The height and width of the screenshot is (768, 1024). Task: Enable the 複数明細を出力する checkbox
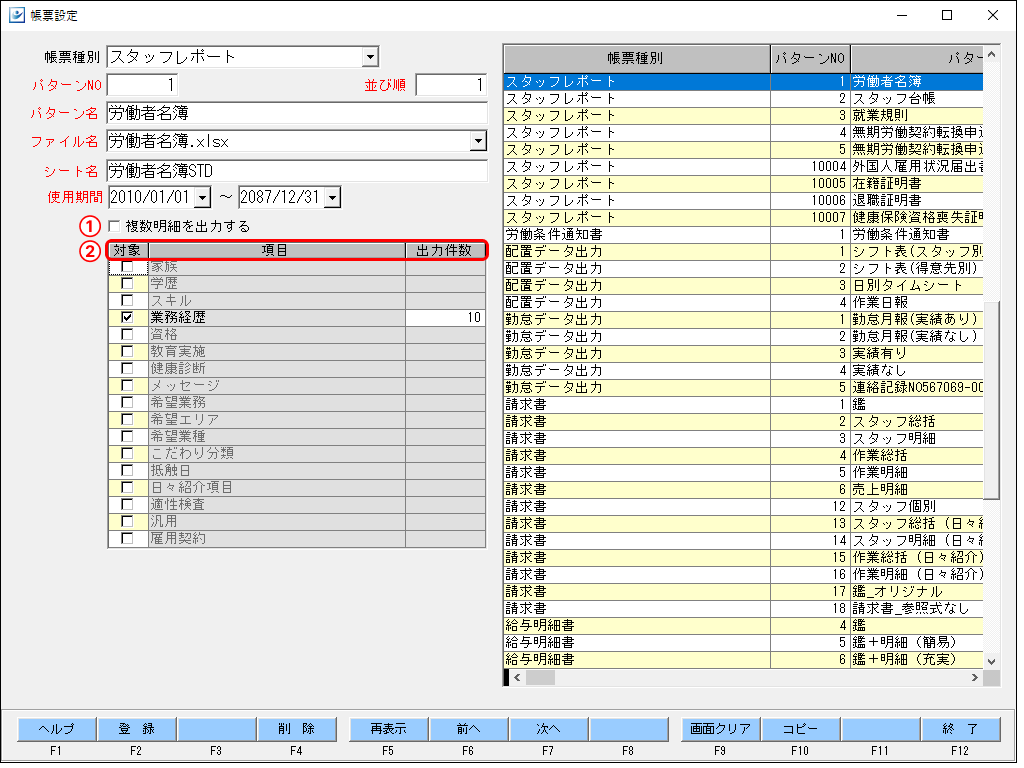point(115,228)
